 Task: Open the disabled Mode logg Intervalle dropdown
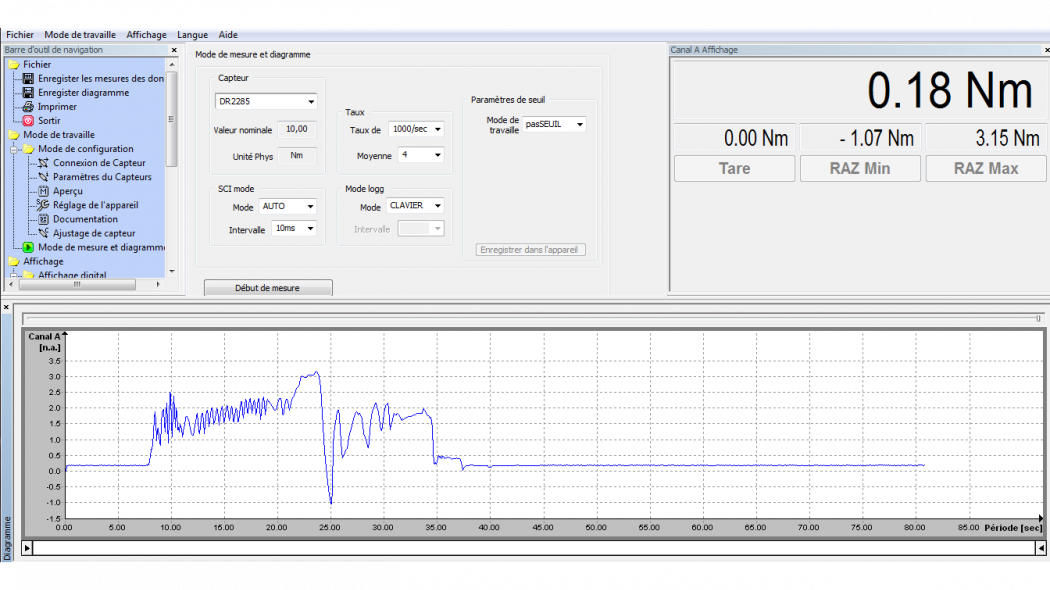438,229
